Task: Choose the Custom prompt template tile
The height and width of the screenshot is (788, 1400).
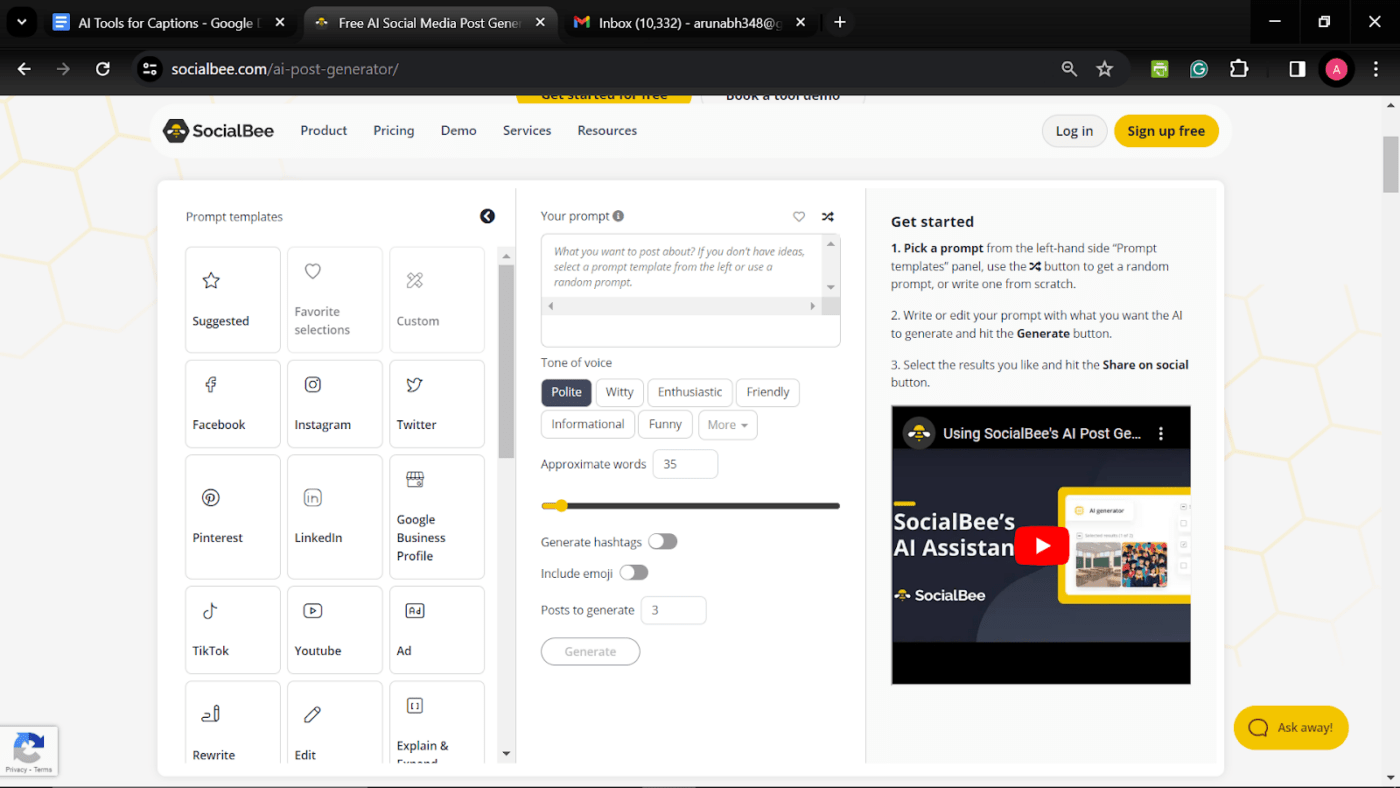Action: point(436,300)
